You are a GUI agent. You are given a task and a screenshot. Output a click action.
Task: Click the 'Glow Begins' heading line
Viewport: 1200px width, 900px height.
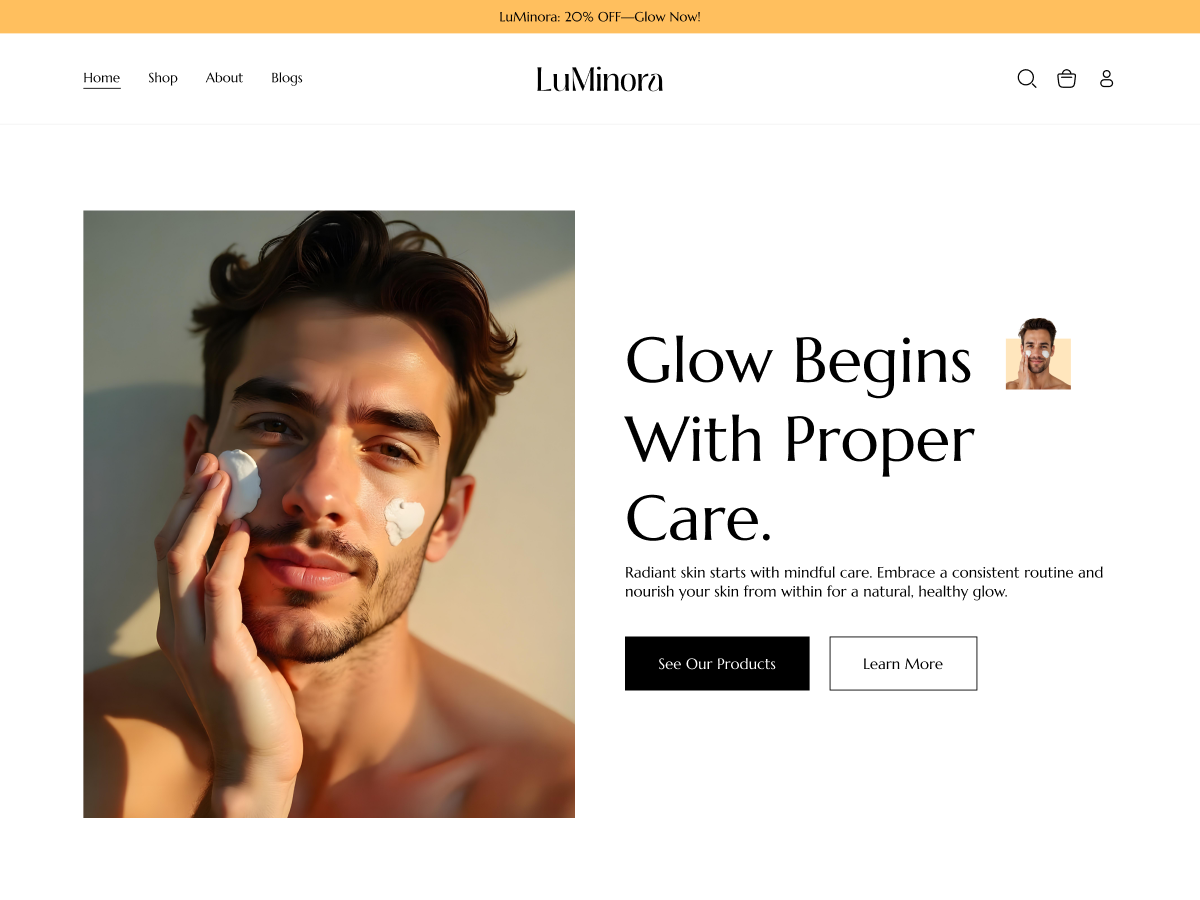pyautogui.click(x=798, y=360)
